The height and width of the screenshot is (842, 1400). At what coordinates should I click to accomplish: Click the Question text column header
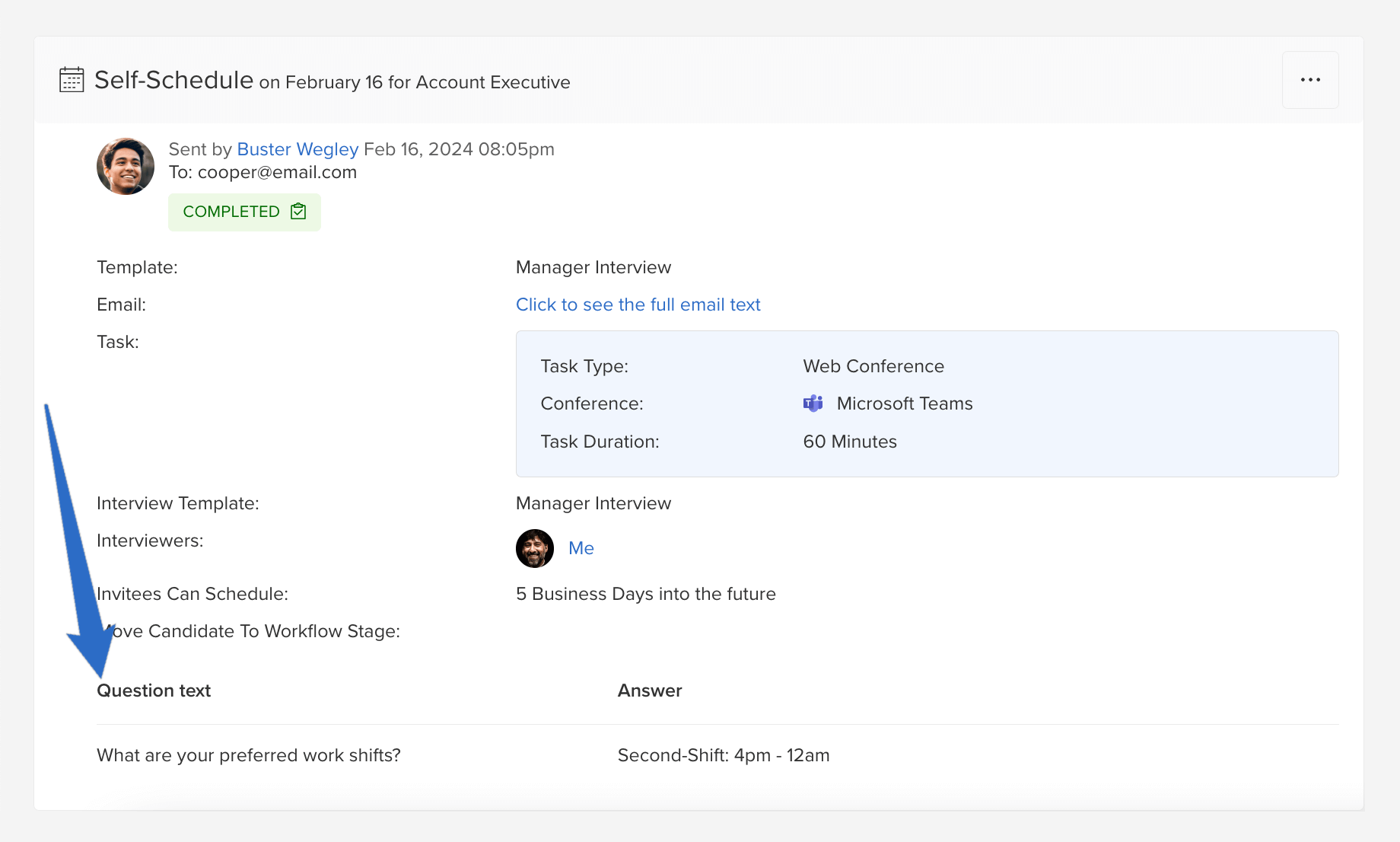153,691
